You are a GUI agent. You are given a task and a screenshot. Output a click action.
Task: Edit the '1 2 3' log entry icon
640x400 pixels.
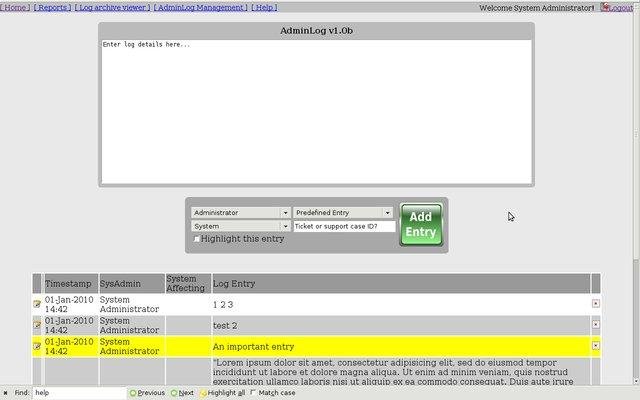click(37, 304)
